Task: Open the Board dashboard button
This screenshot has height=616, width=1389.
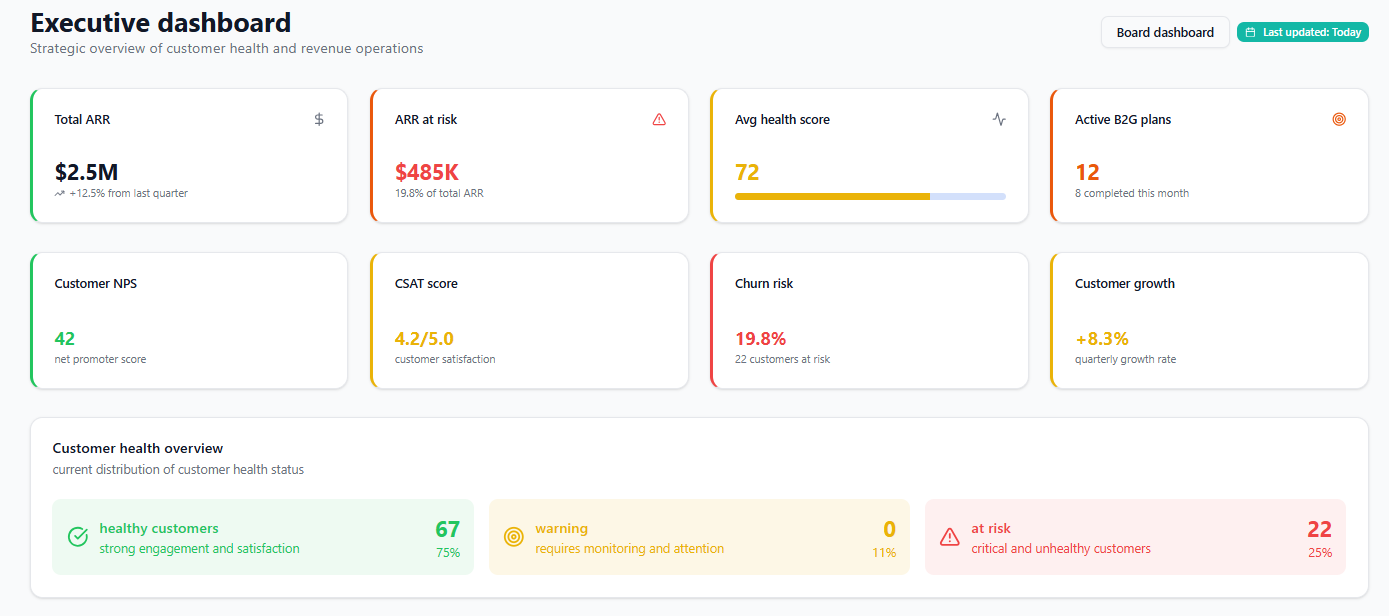Action: pos(1165,32)
